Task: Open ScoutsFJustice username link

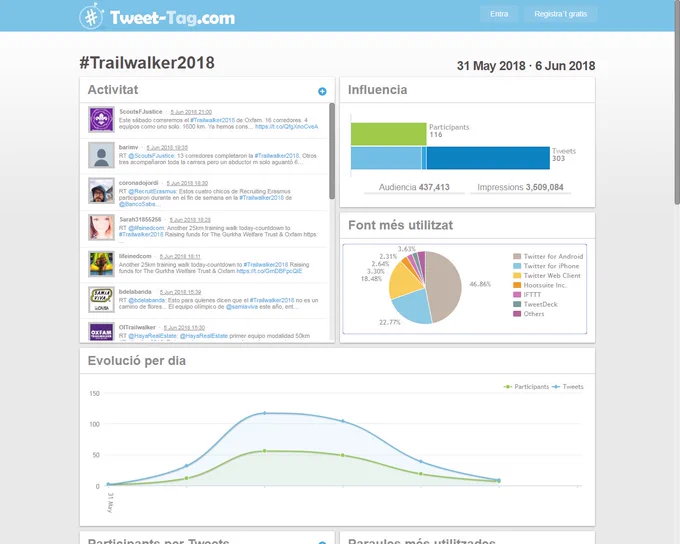Action: coord(141,111)
